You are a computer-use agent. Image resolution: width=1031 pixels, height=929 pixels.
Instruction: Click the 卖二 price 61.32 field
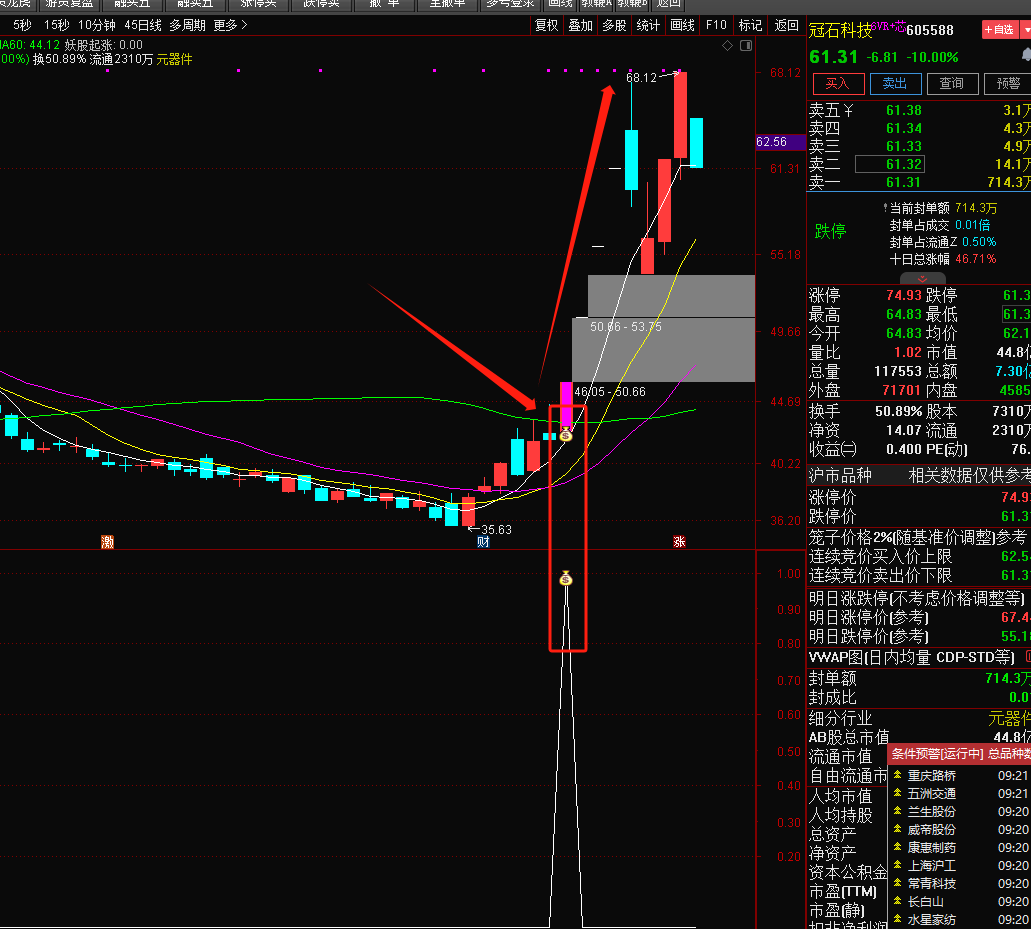click(903, 164)
